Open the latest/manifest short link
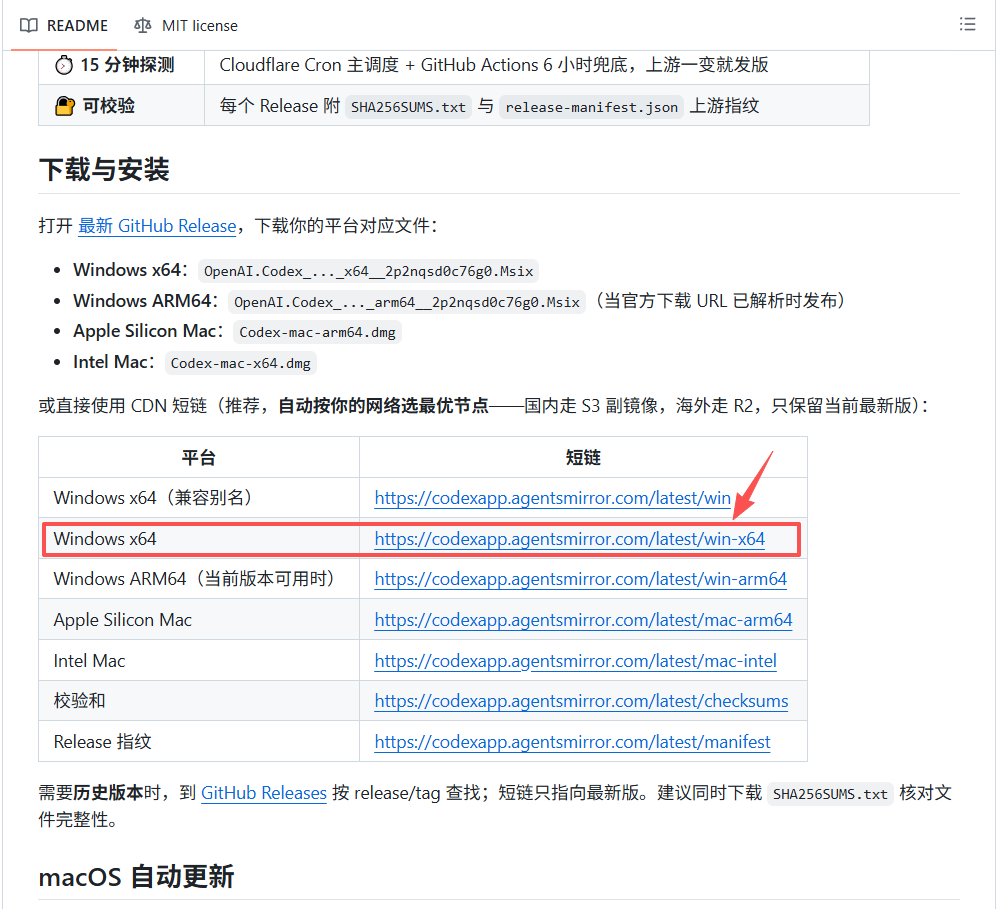This screenshot has height=909, width=998. 572,742
